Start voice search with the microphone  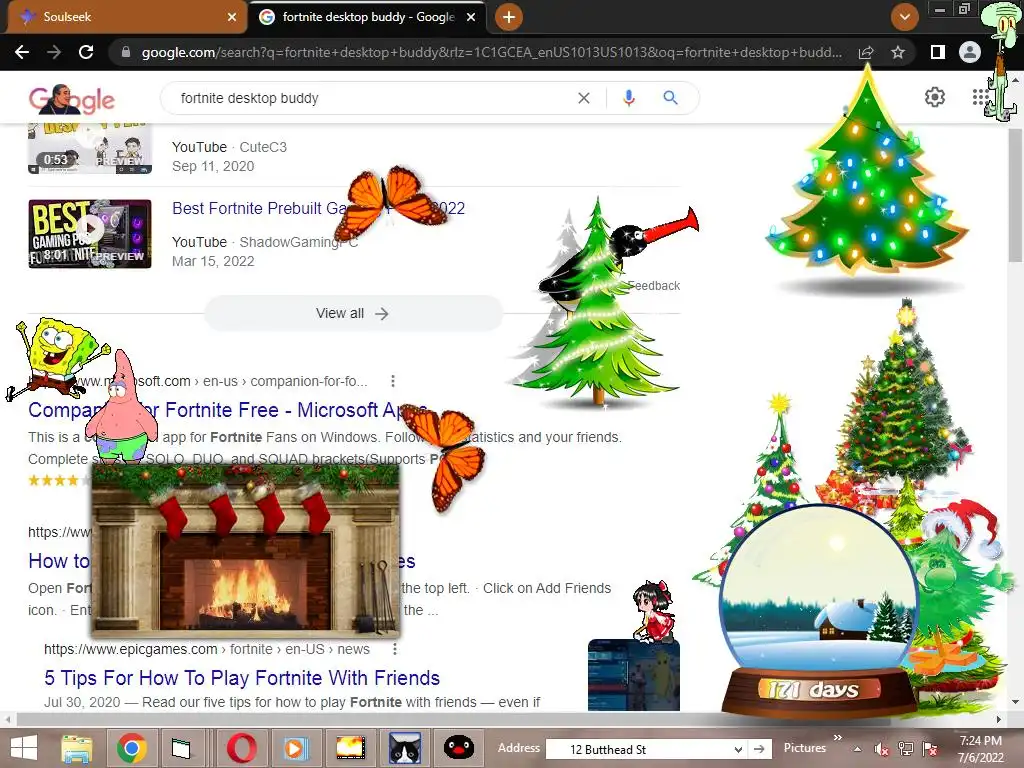(628, 98)
